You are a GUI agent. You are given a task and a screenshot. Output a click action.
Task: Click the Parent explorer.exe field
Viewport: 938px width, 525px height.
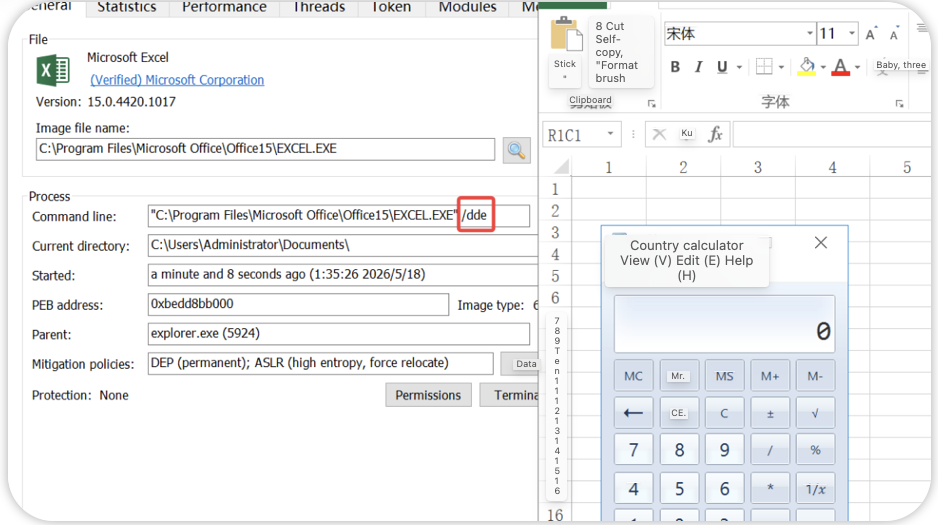tap(339, 334)
